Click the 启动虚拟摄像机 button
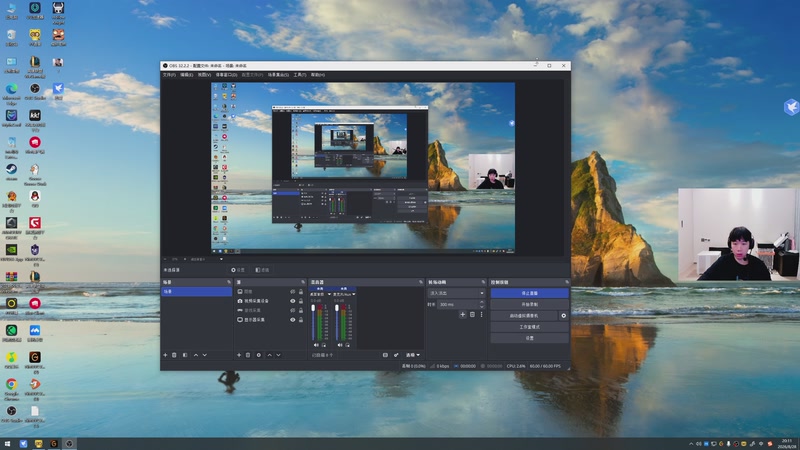 point(524,316)
